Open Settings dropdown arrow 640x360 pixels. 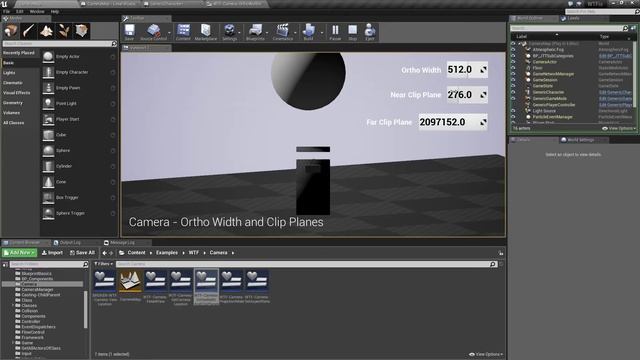click(240, 33)
